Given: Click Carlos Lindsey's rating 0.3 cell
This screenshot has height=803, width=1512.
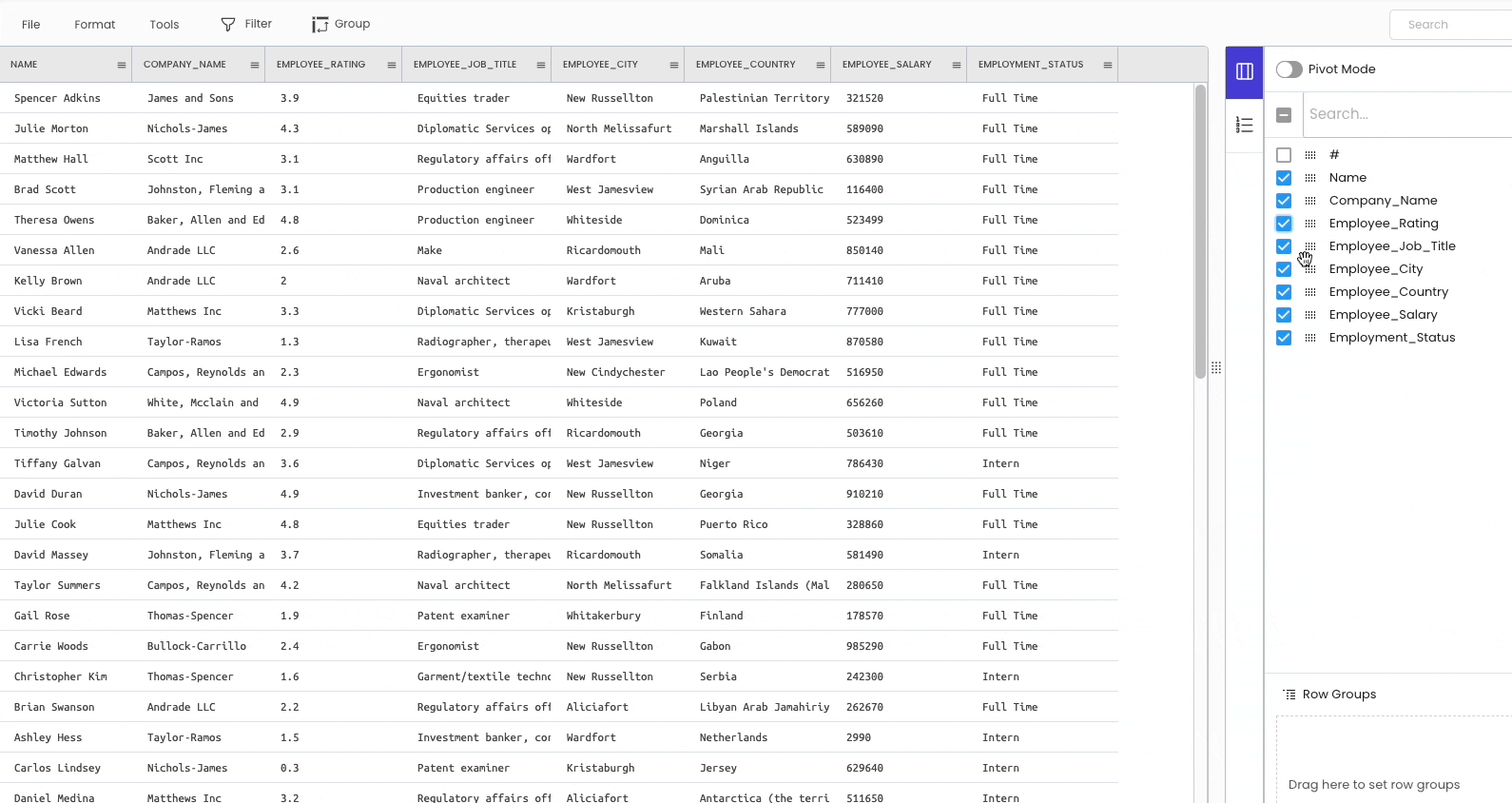Looking at the screenshot, I should pyautogui.click(x=334, y=768).
